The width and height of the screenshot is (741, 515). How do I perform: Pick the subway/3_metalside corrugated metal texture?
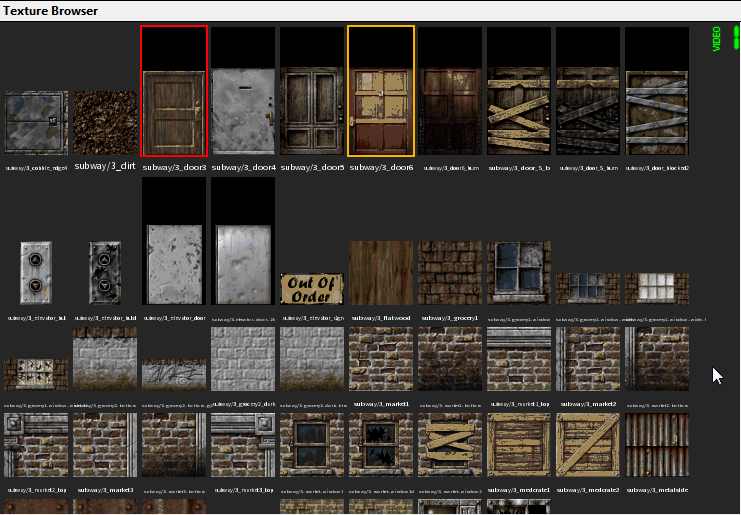657,445
